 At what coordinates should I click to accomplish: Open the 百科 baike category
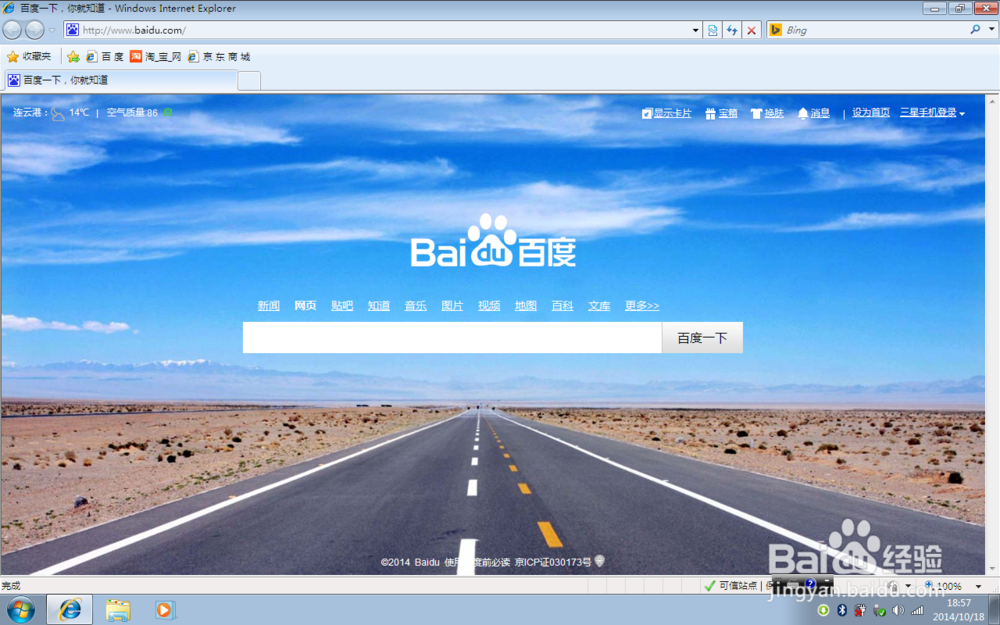562,305
